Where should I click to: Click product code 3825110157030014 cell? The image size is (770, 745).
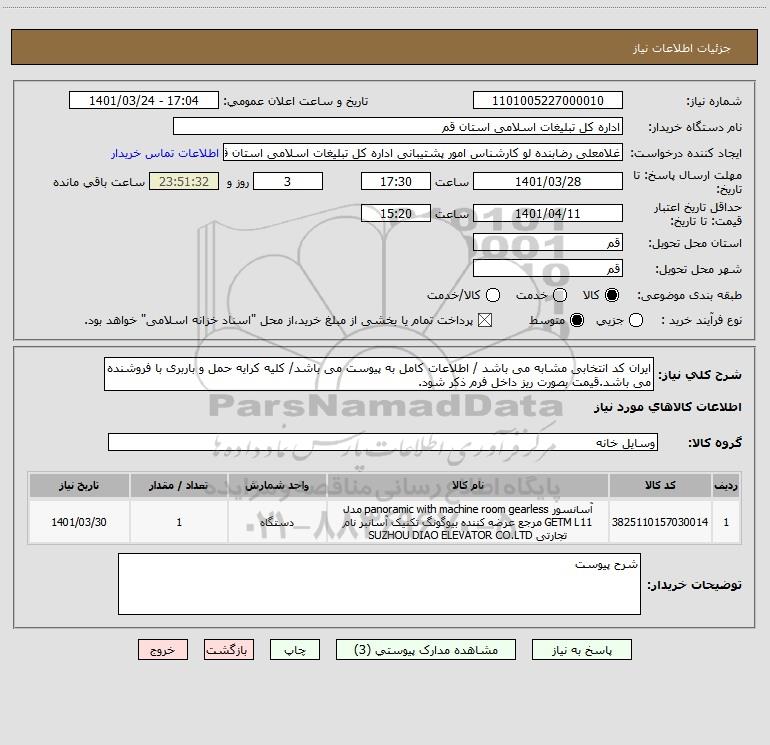(660, 522)
